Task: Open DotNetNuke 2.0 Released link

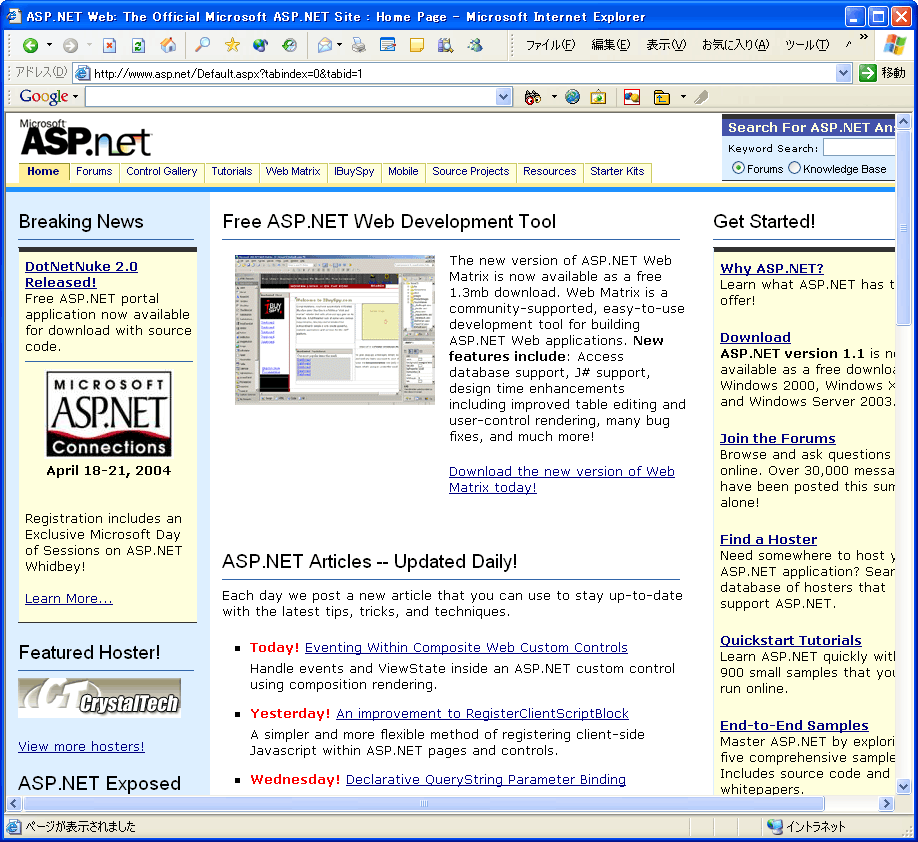Action: click(x=81, y=274)
